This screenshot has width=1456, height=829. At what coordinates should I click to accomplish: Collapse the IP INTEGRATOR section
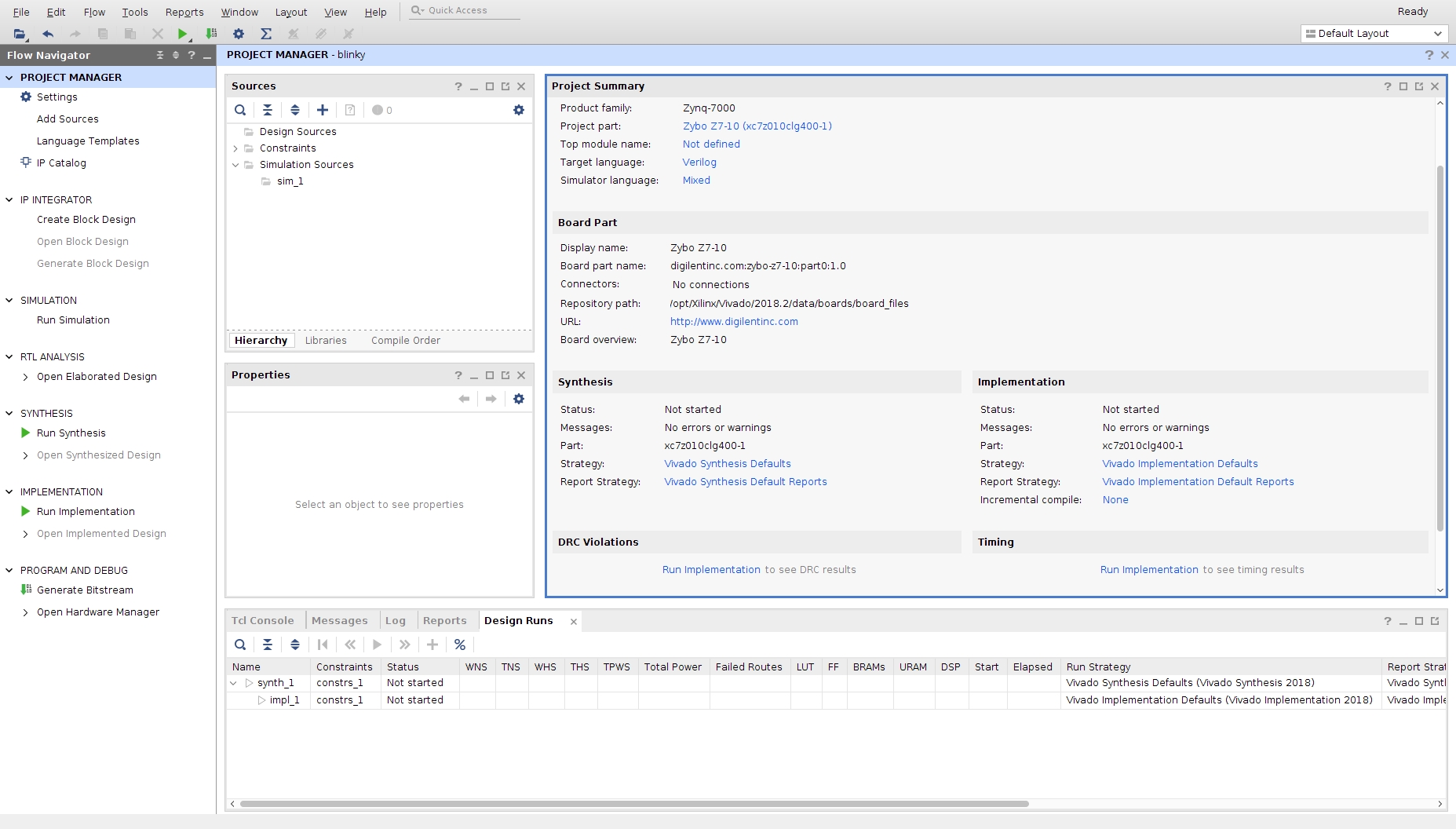(9, 200)
